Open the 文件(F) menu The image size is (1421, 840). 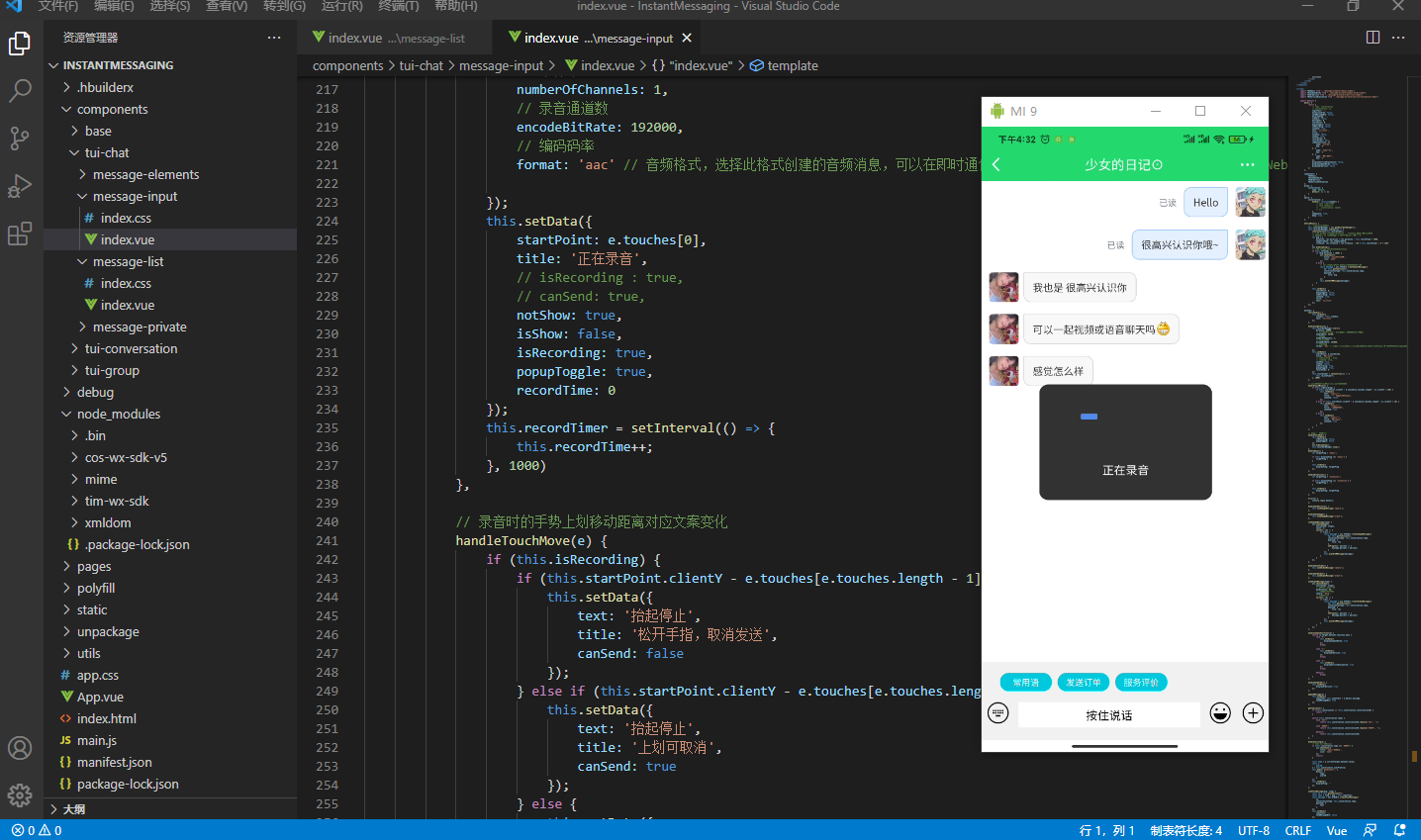click(58, 6)
